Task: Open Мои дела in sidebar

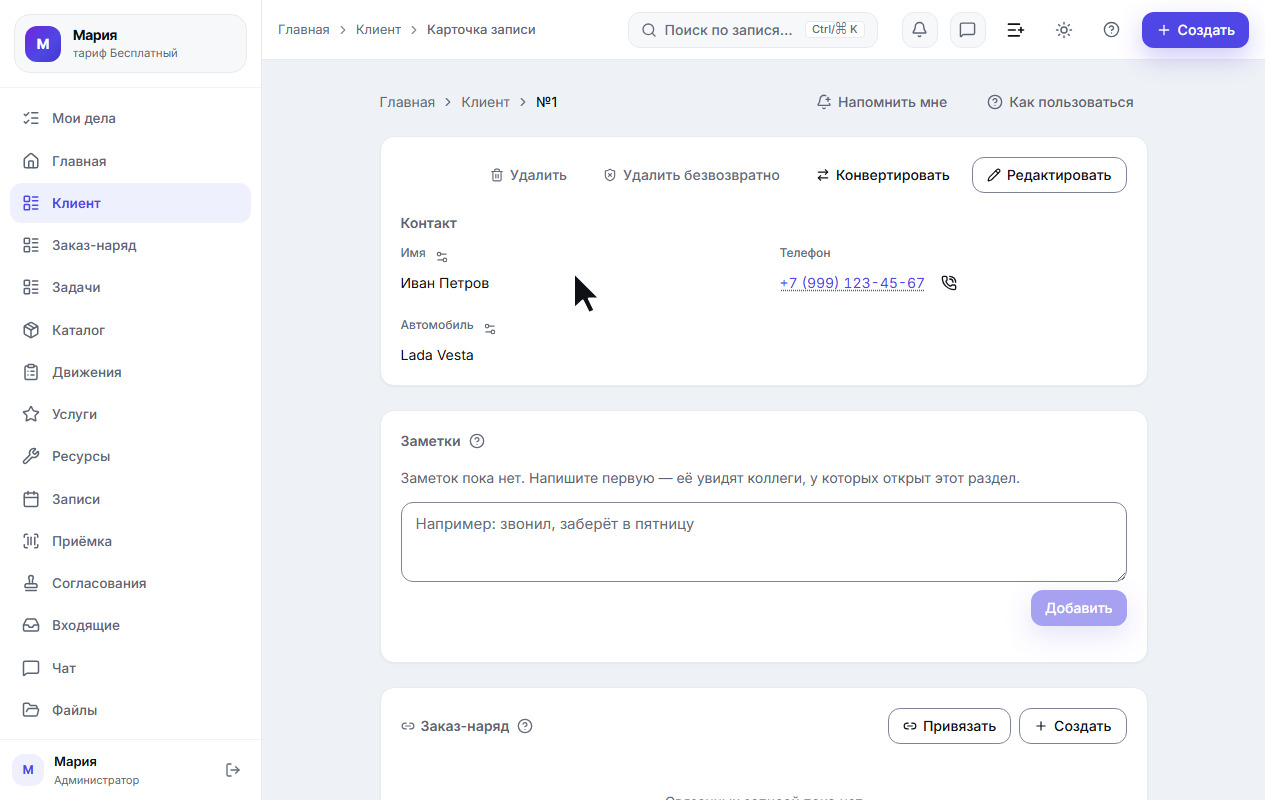Action: pyautogui.click(x=130, y=118)
